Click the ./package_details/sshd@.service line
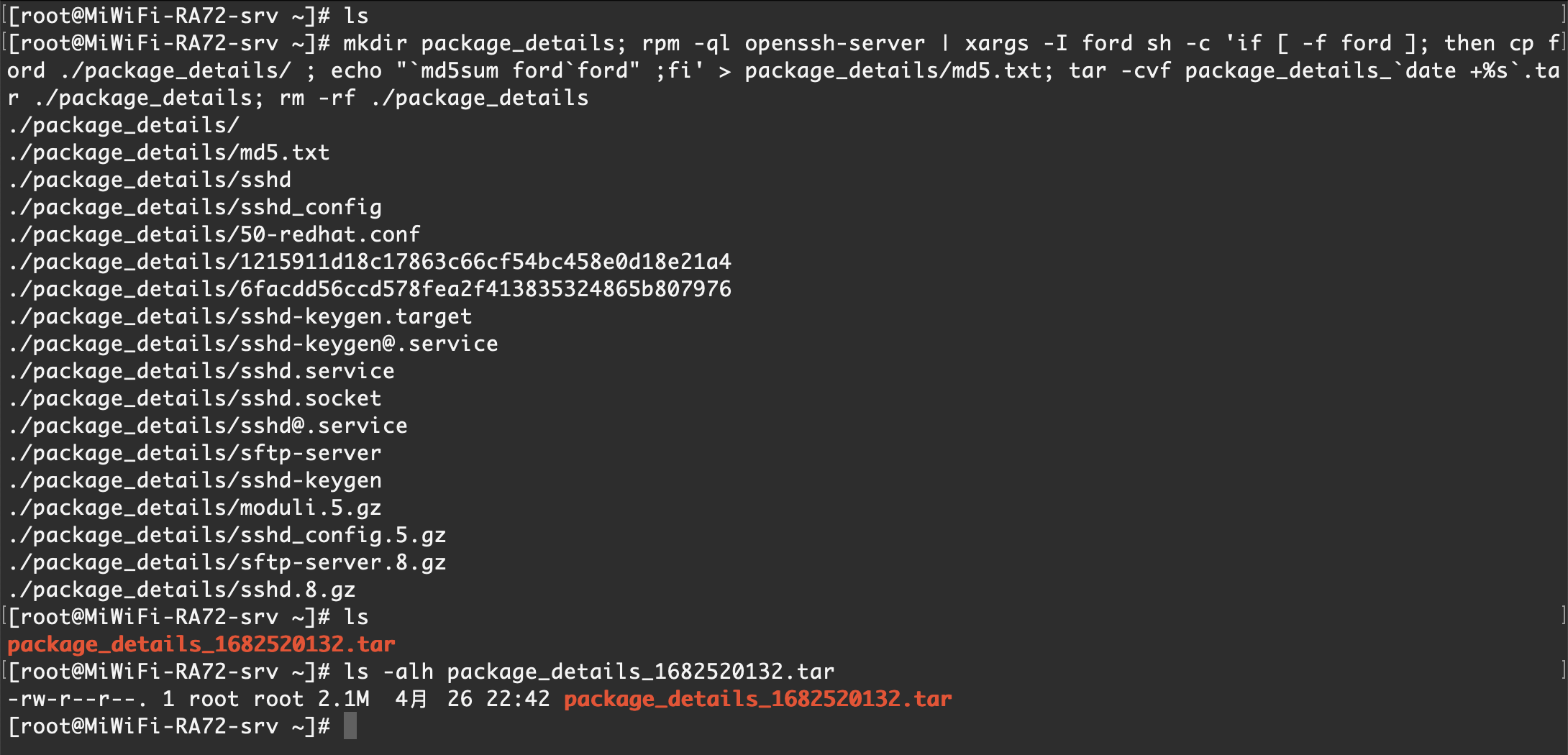The width and height of the screenshot is (1568, 755). click(x=208, y=426)
